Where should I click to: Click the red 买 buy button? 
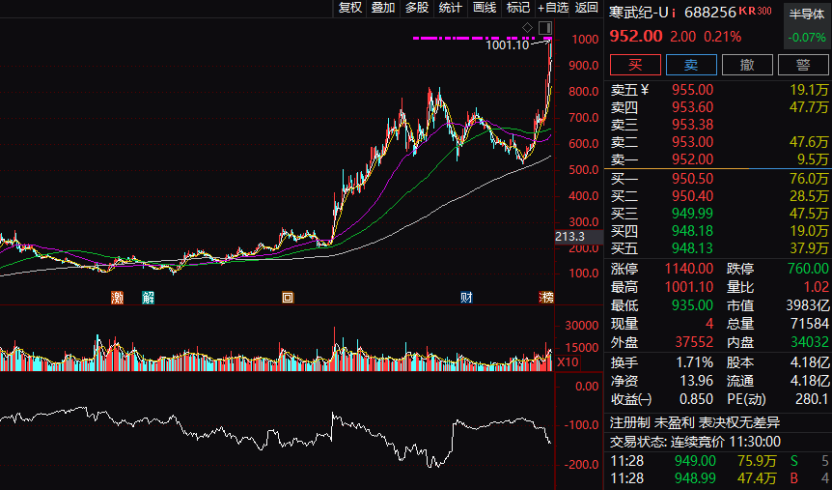point(635,65)
